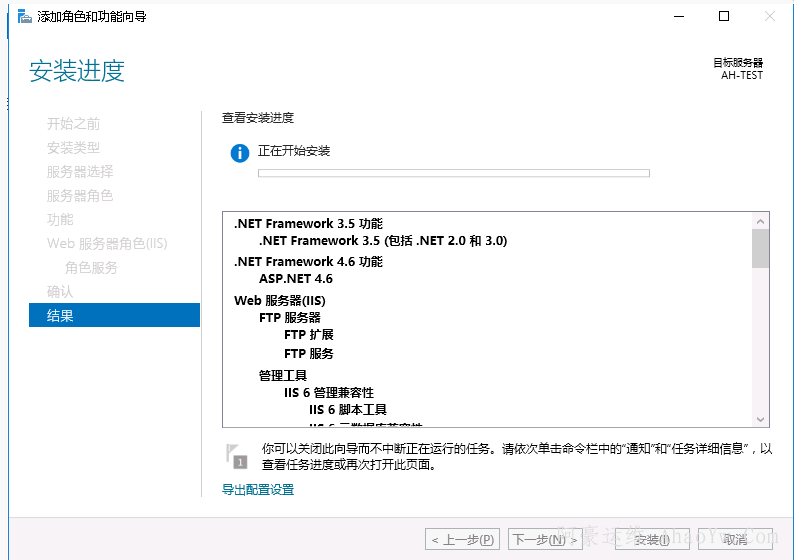The image size is (794, 560).
Task: Click the 上一步(P) button
Action: point(463,540)
